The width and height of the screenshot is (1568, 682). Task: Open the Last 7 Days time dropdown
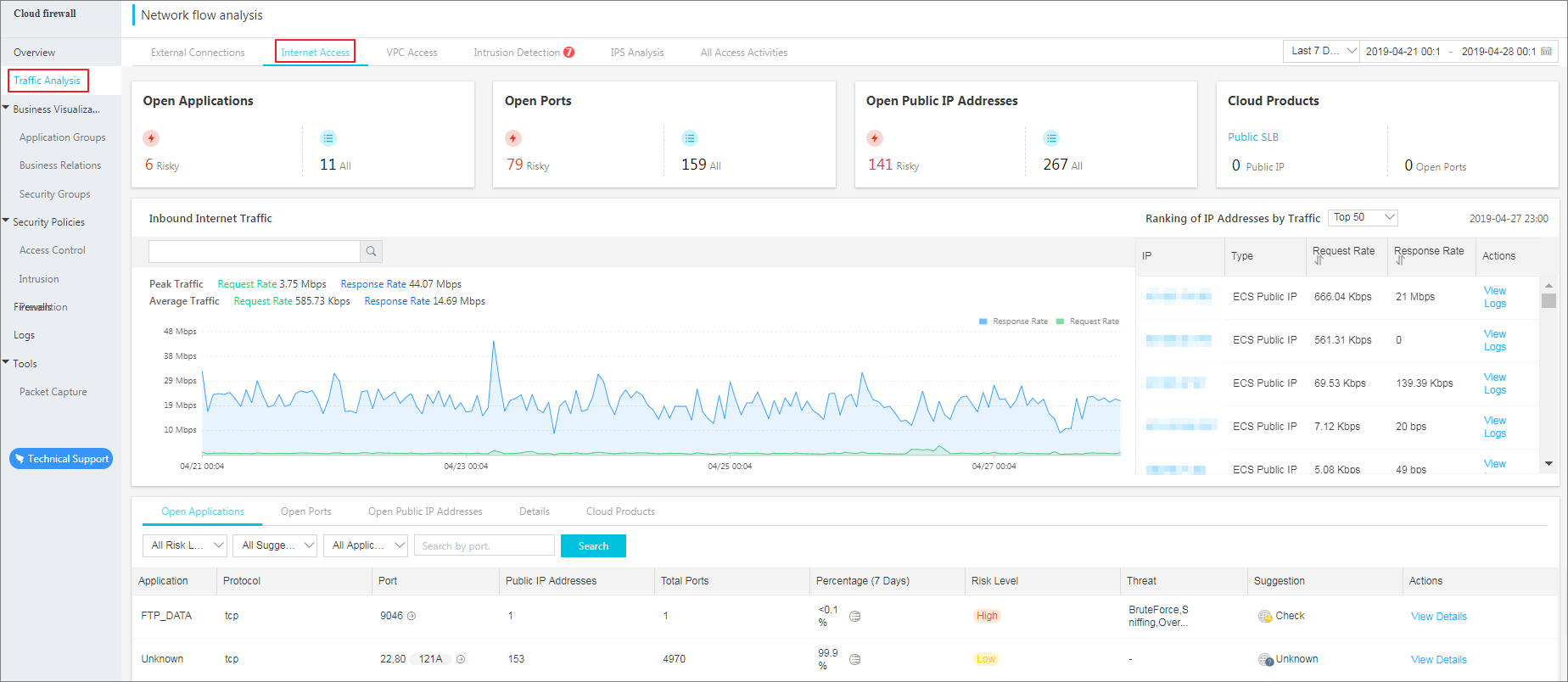1321,52
